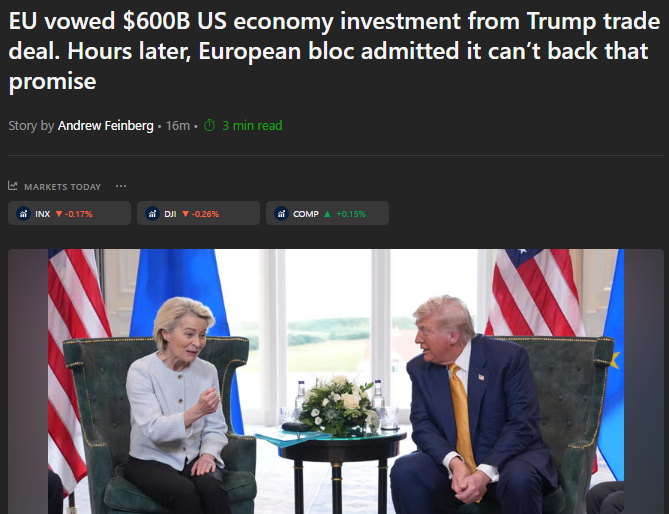
Task: Click the 16m timestamp
Action: [x=177, y=126]
